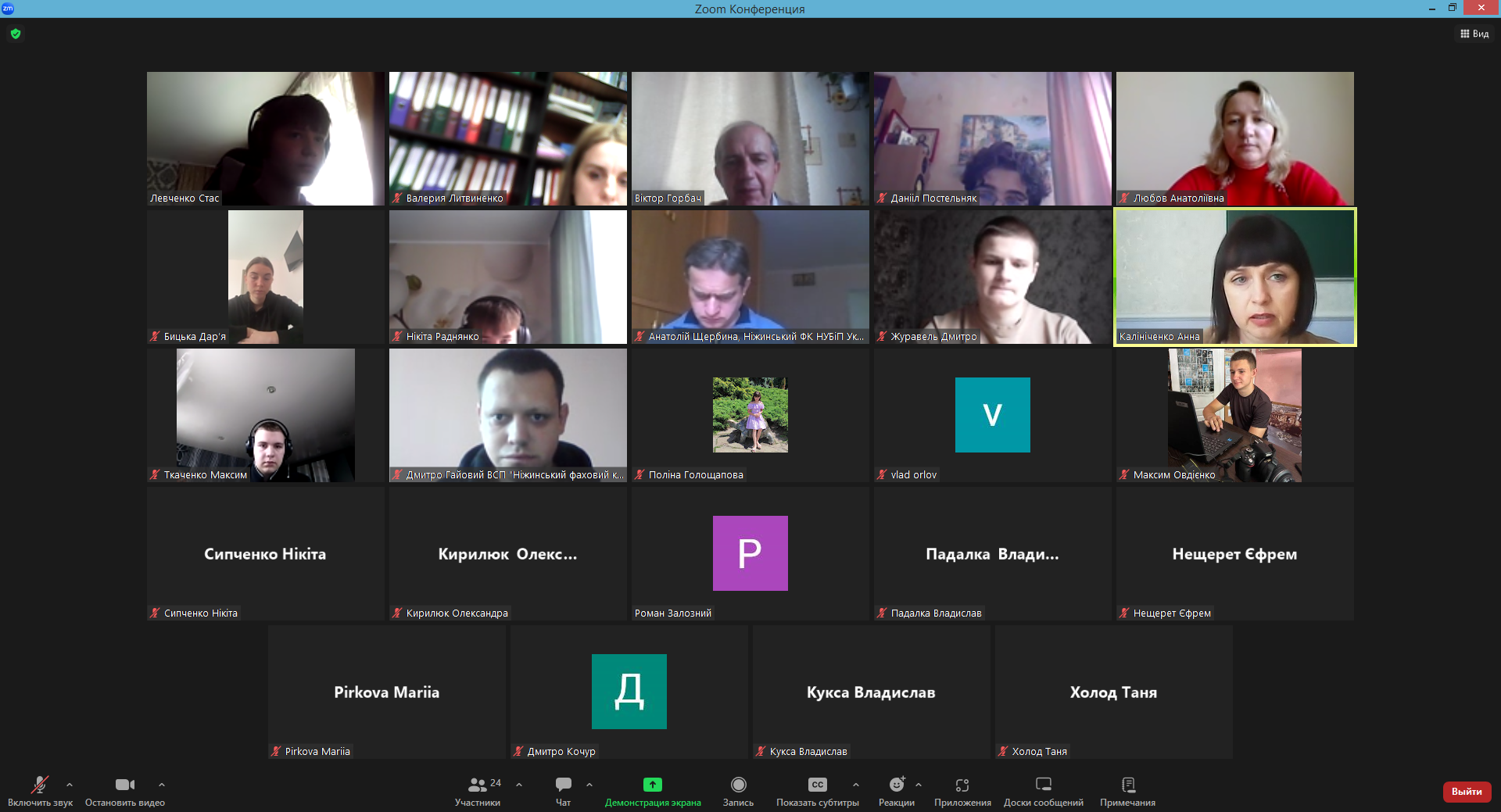Expand subtitles options arrow
Image resolution: width=1501 pixels, height=812 pixels.
tap(856, 785)
